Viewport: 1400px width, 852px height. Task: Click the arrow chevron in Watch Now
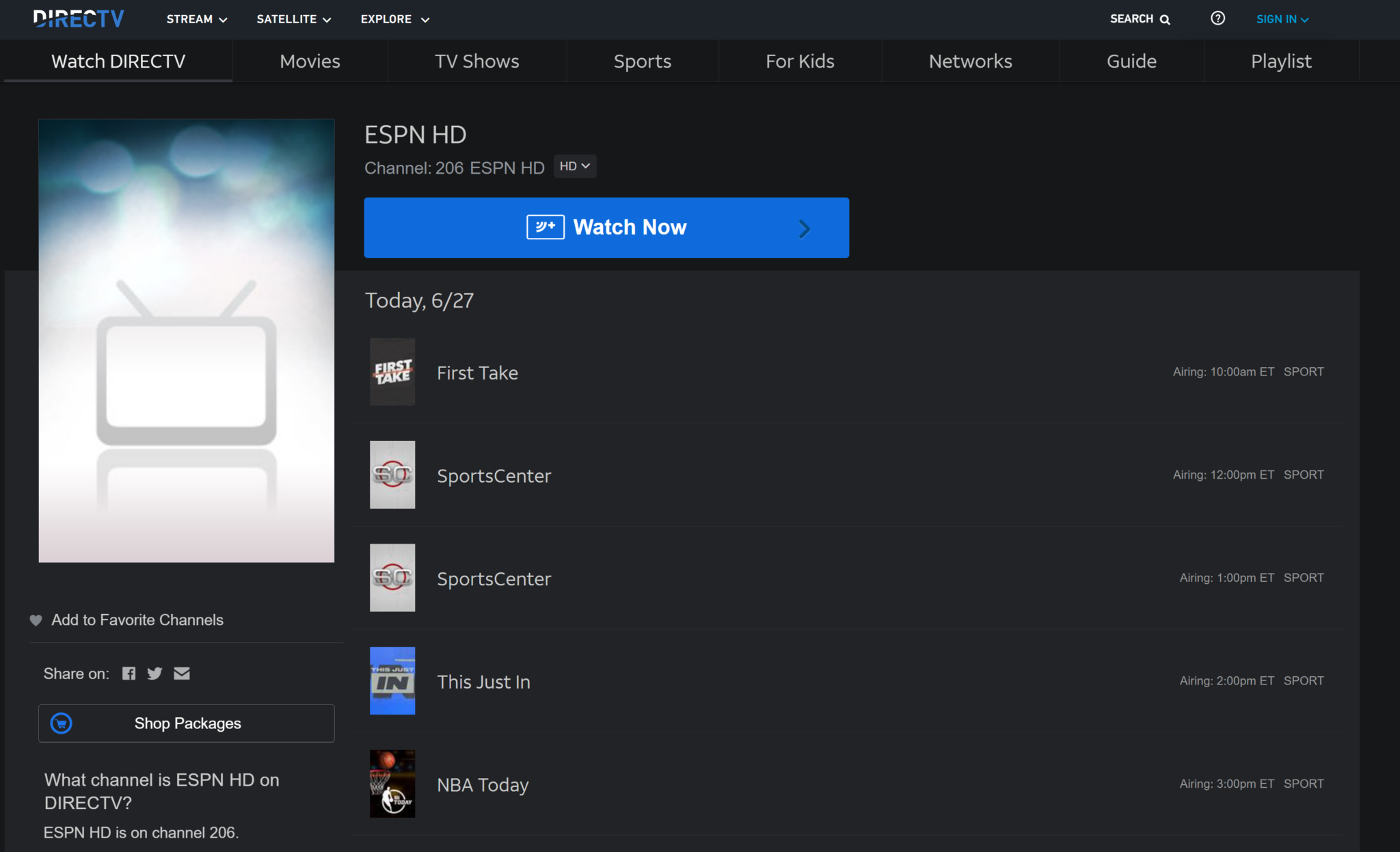(x=805, y=228)
